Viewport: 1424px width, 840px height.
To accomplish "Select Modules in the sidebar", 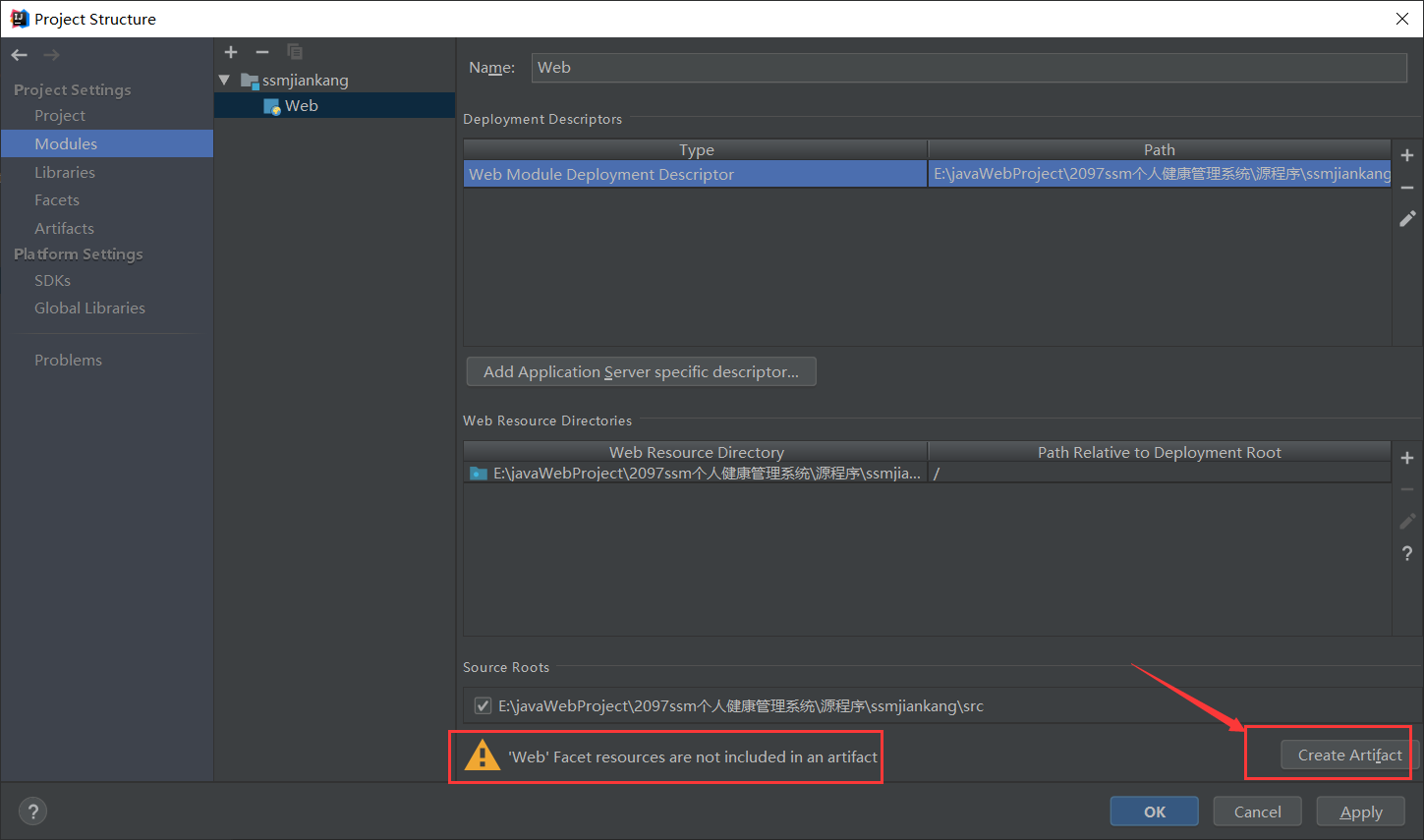I will tap(107, 143).
